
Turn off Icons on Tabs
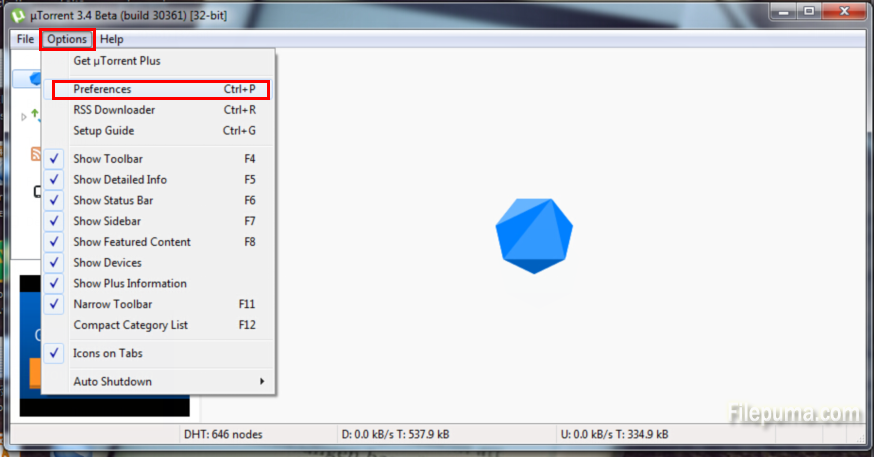(x=108, y=353)
